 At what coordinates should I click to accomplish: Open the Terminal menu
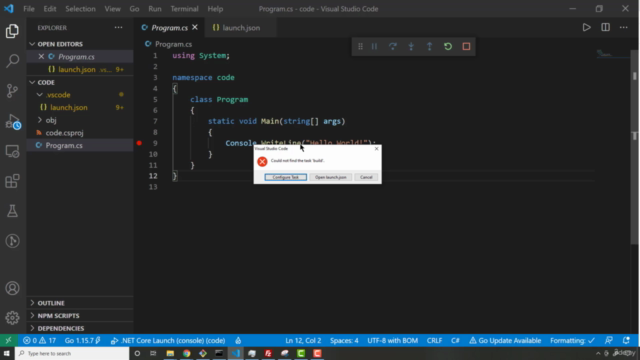click(x=184, y=9)
